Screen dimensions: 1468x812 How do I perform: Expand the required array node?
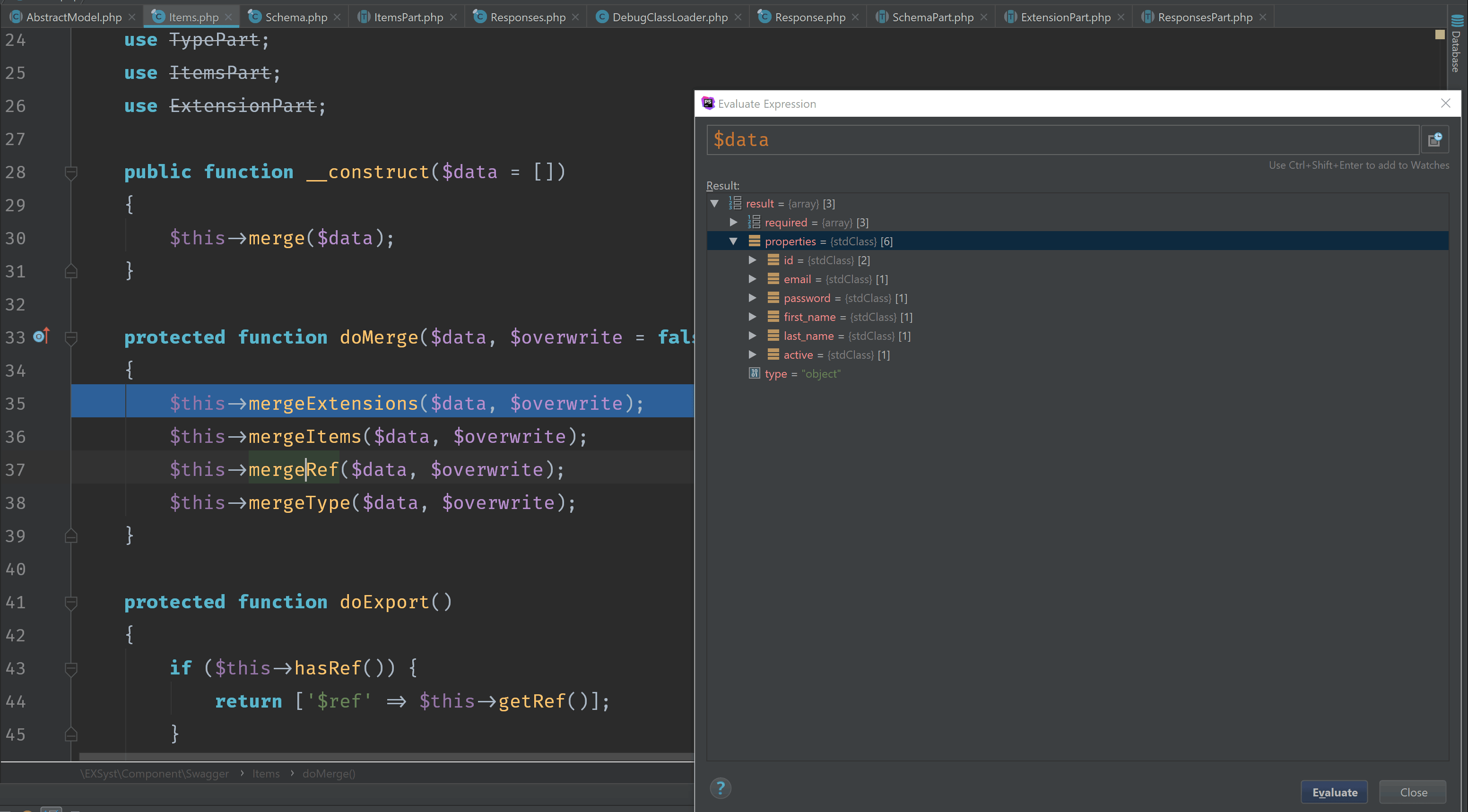tap(733, 222)
